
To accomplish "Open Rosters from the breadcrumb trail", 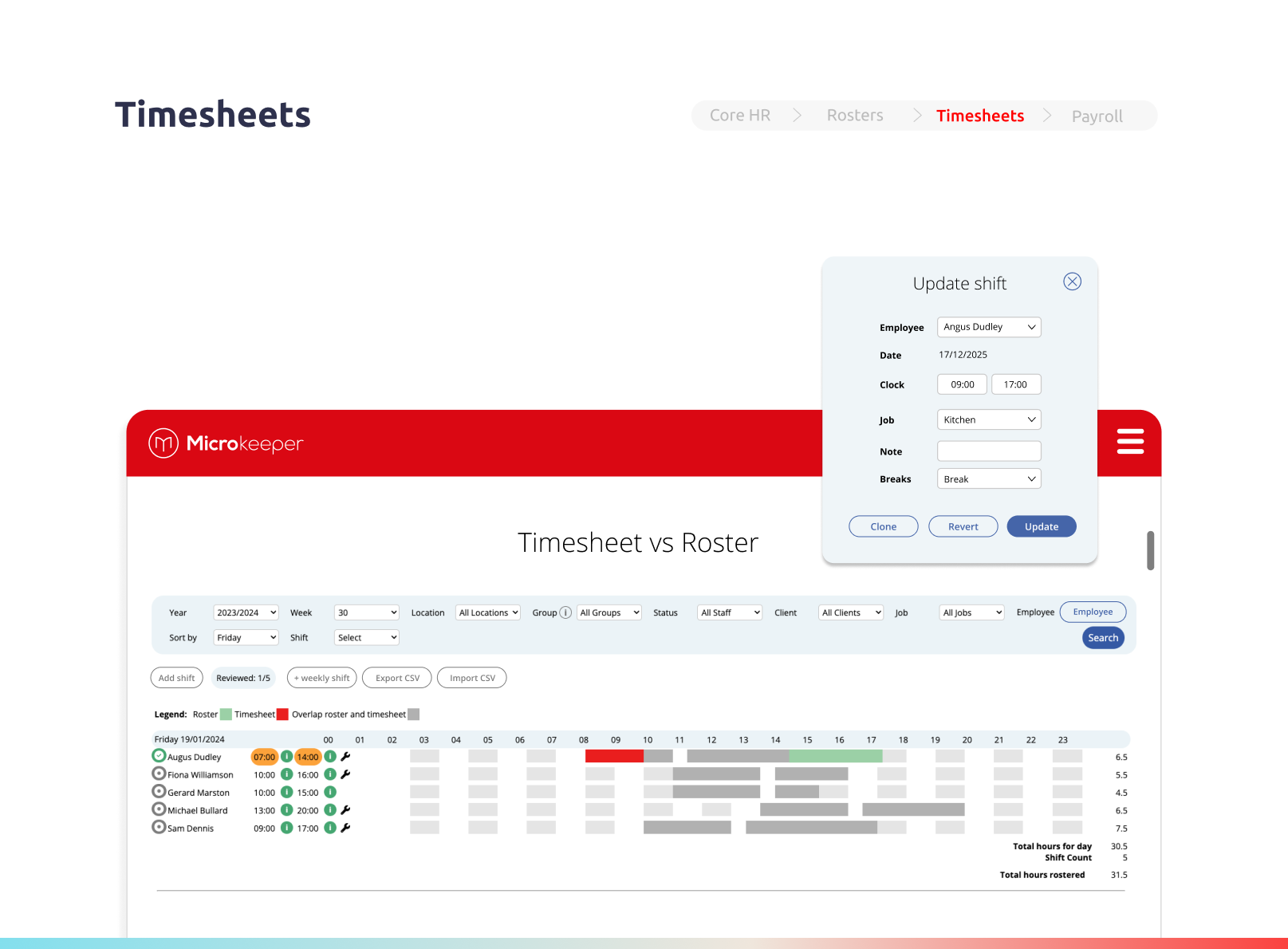I will pos(854,115).
